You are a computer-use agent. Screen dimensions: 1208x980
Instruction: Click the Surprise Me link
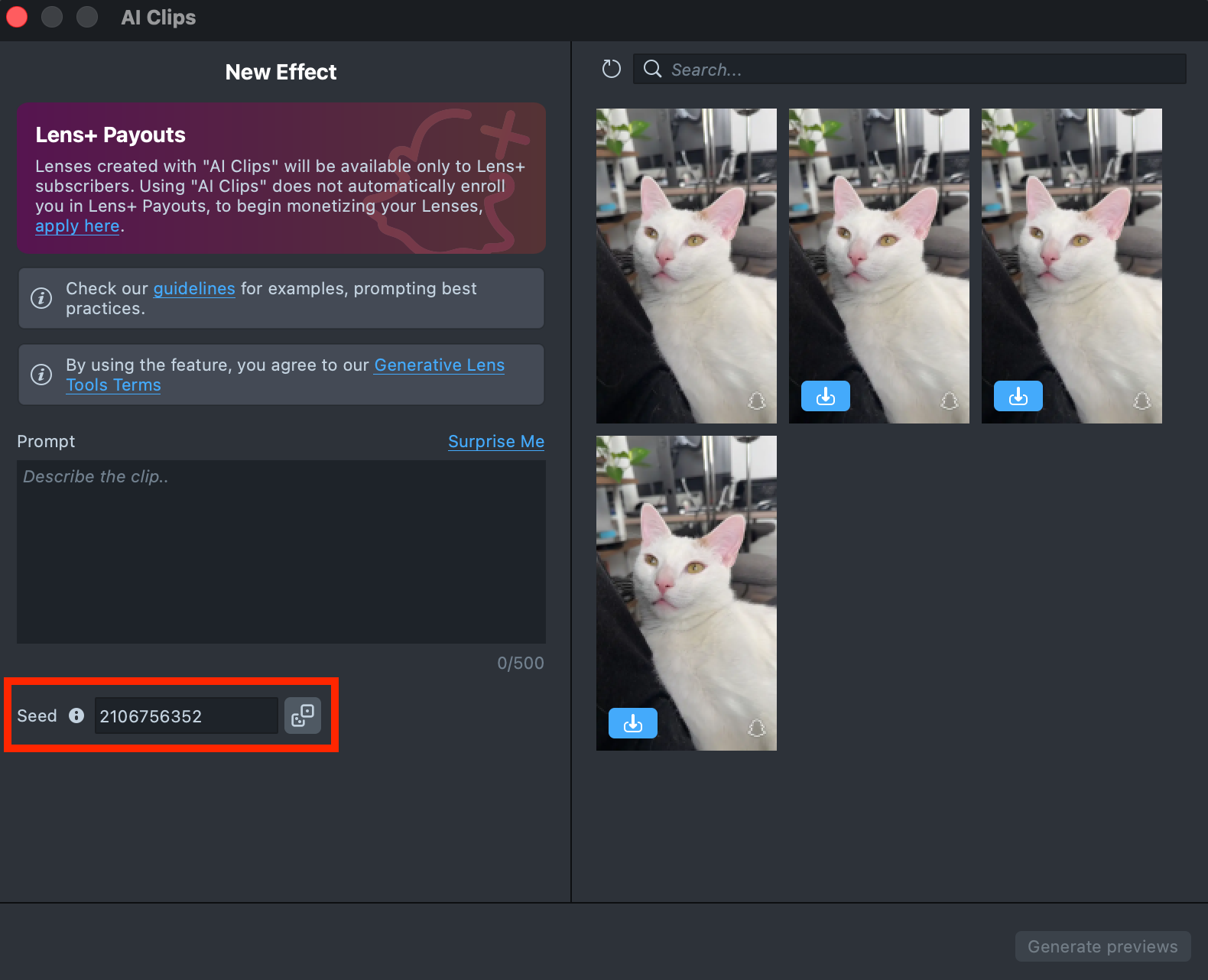[496, 442]
